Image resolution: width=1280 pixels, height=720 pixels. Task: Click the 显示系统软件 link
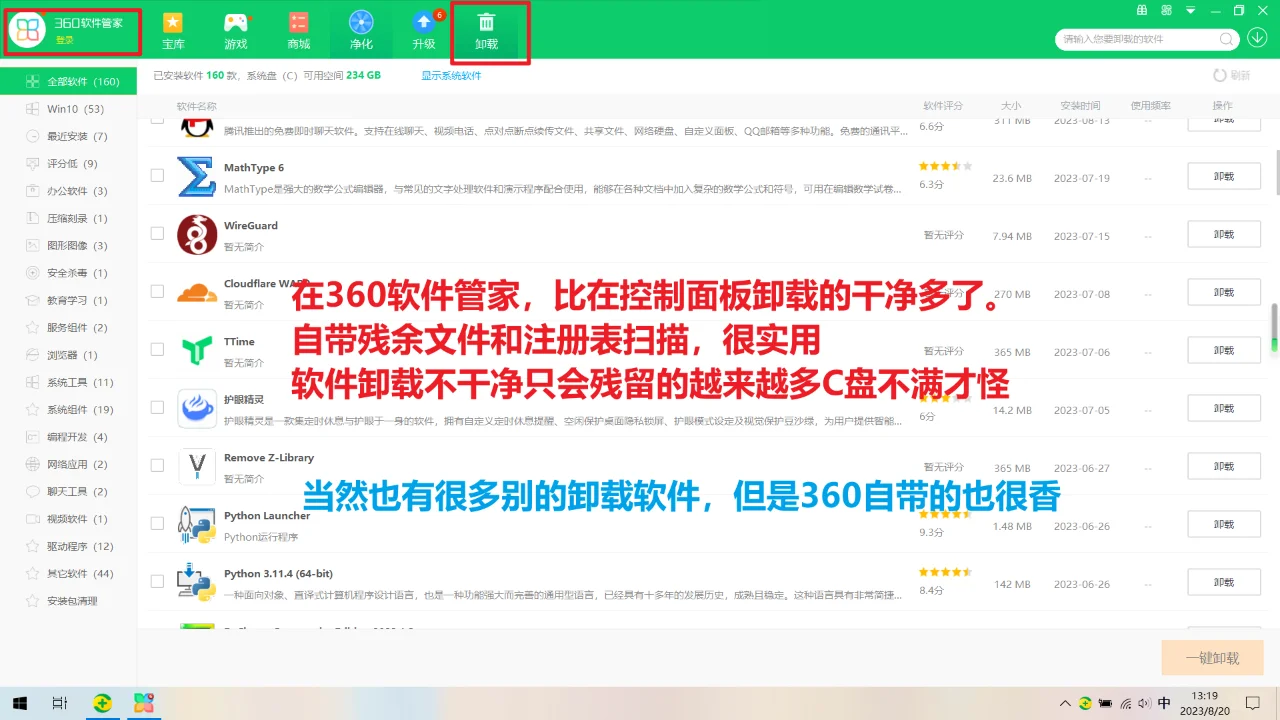451,74
